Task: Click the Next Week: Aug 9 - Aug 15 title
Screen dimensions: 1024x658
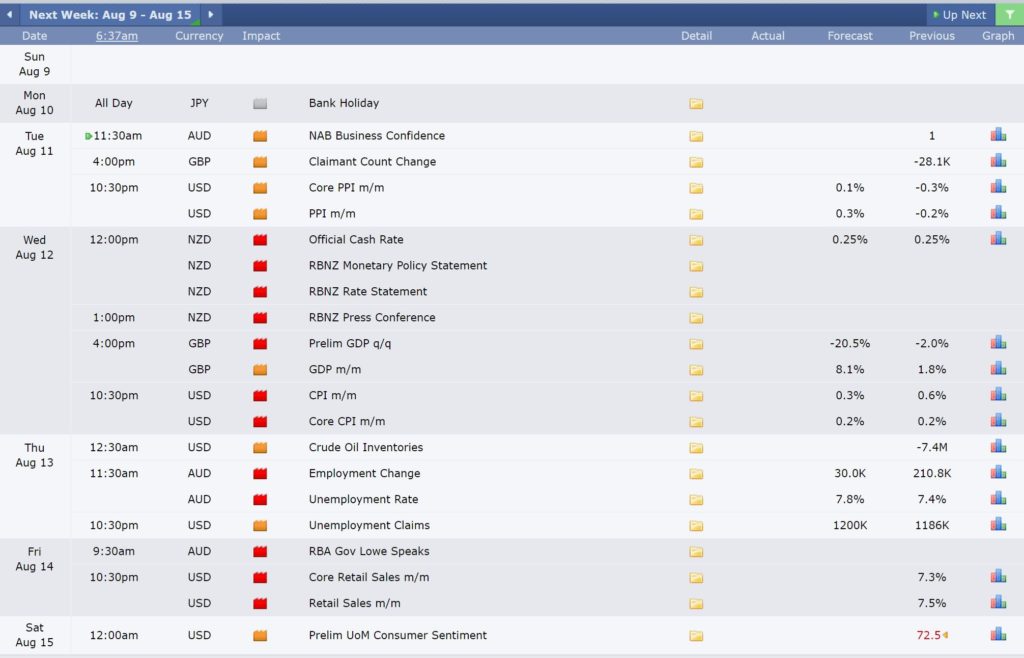Action: click(x=110, y=14)
